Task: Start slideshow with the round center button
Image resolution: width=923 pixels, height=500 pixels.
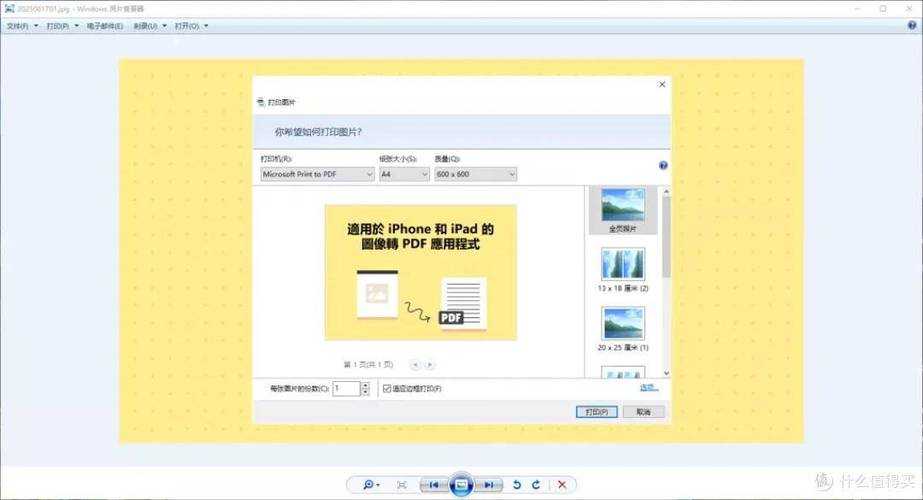Action: click(x=462, y=485)
